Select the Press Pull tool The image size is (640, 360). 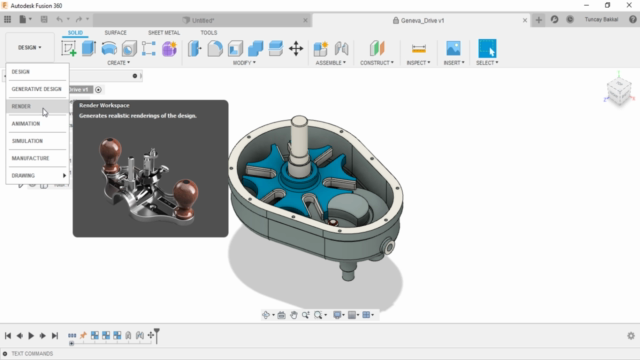coord(195,48)
